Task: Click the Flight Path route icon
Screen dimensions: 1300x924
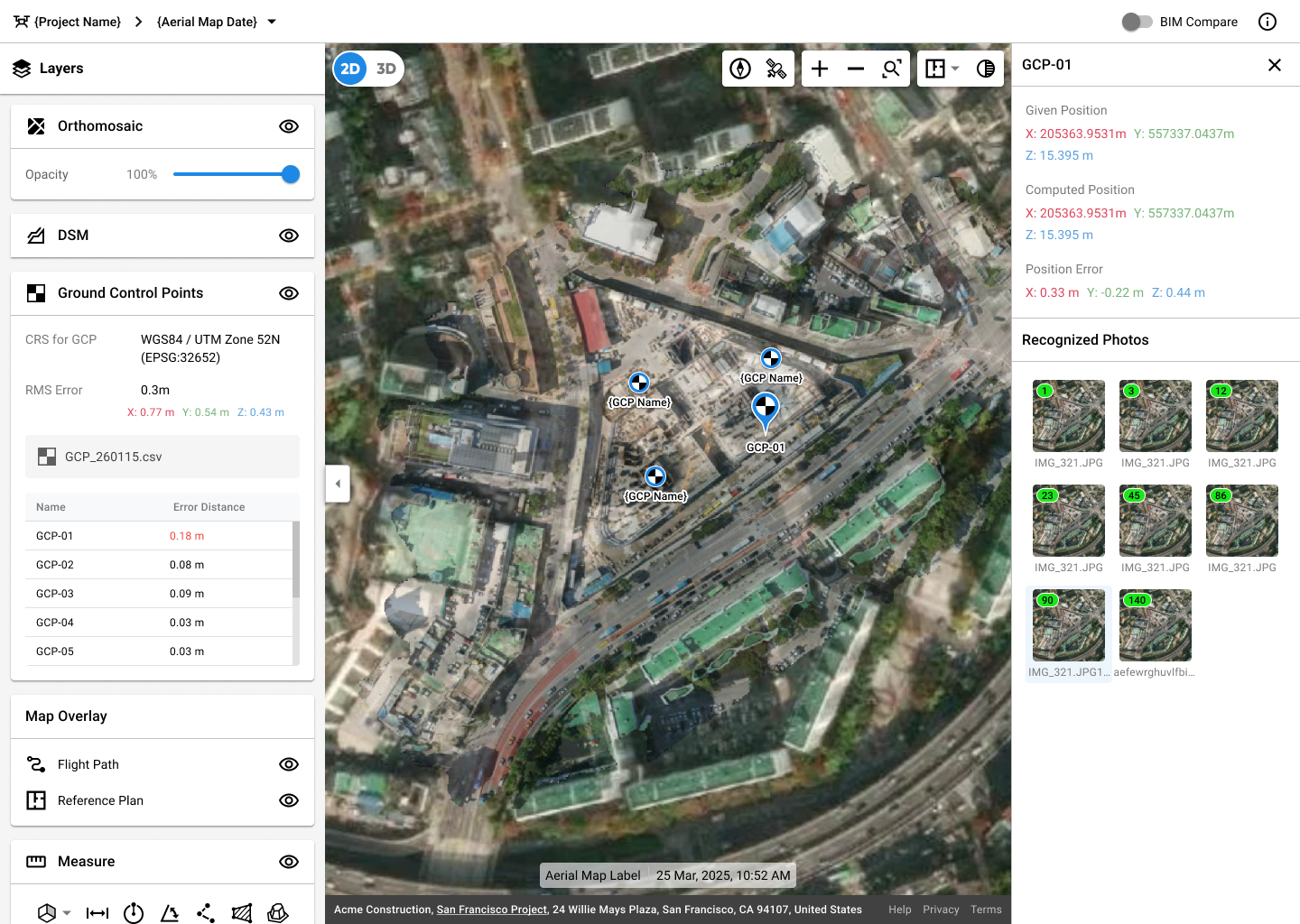Action: (x=36, y=764)
